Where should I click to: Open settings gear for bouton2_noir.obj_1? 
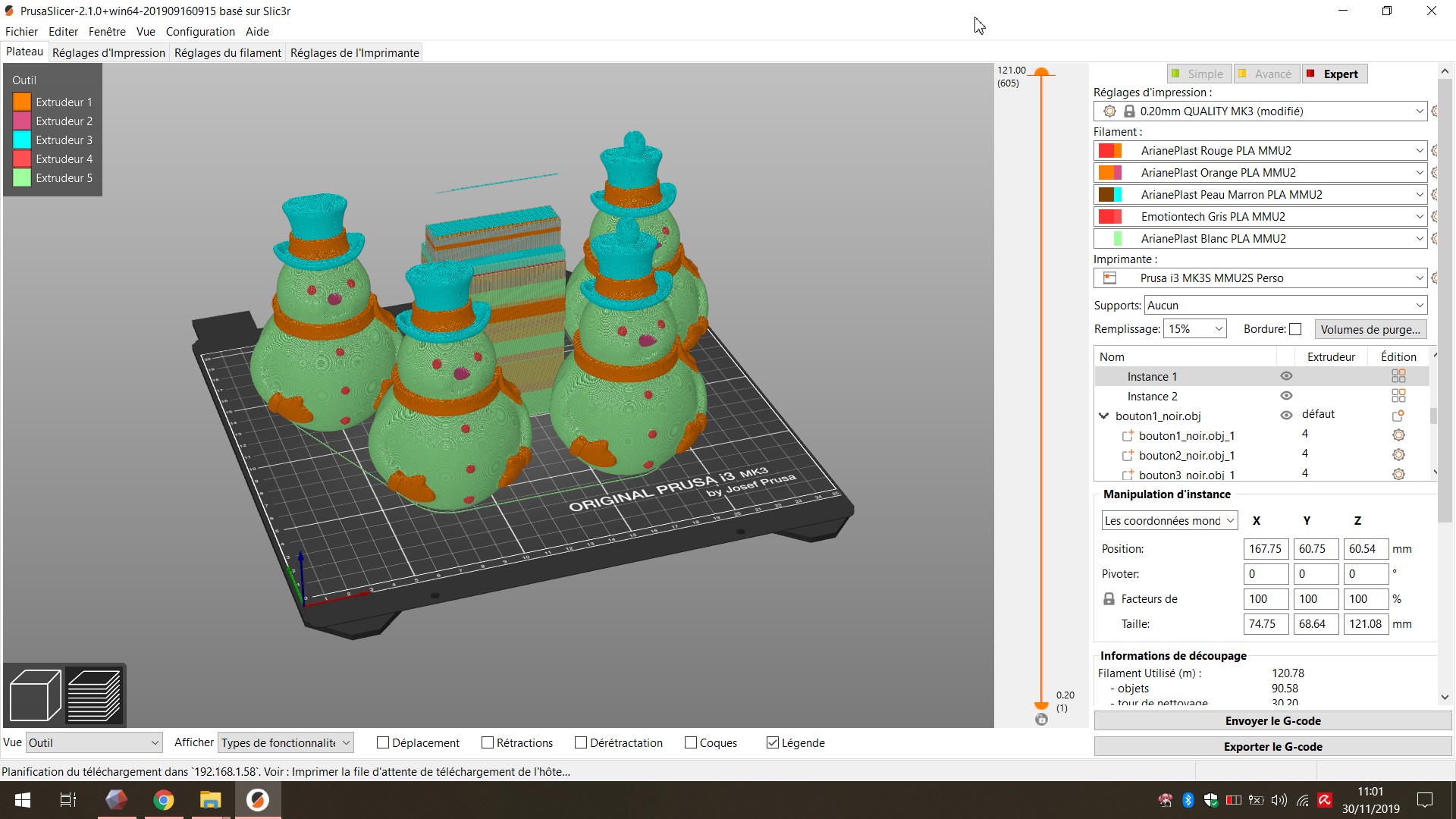tap(1398, 455)
